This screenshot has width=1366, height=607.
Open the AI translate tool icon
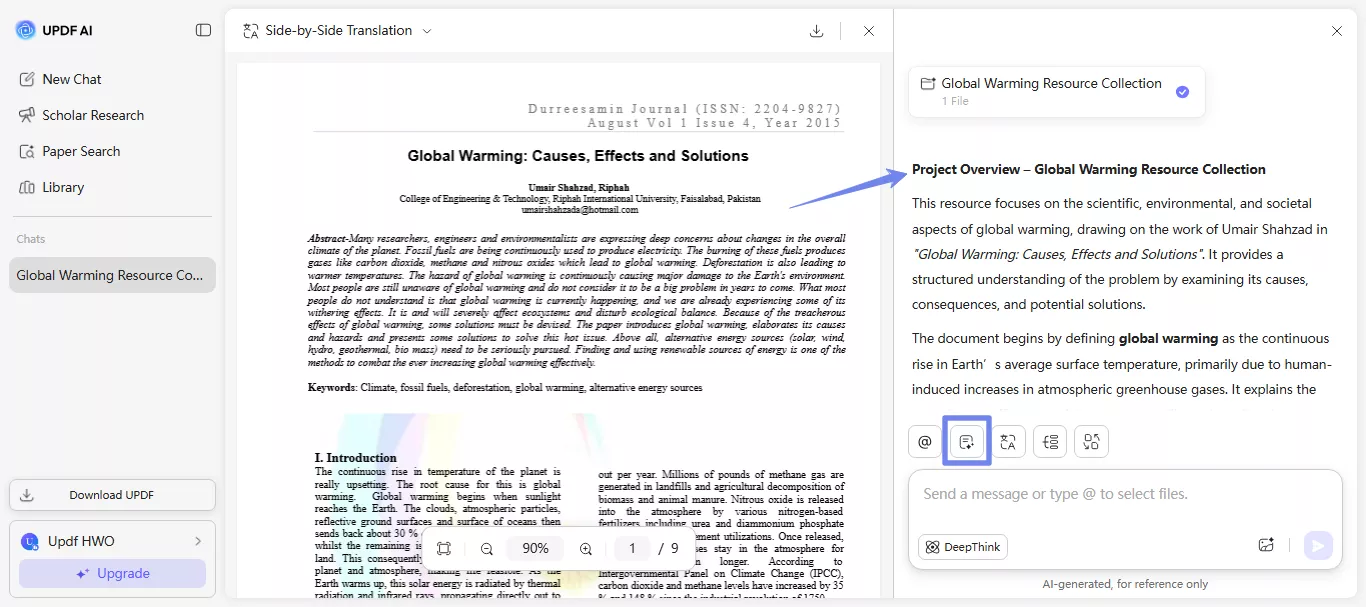(x=1008, y=441)
